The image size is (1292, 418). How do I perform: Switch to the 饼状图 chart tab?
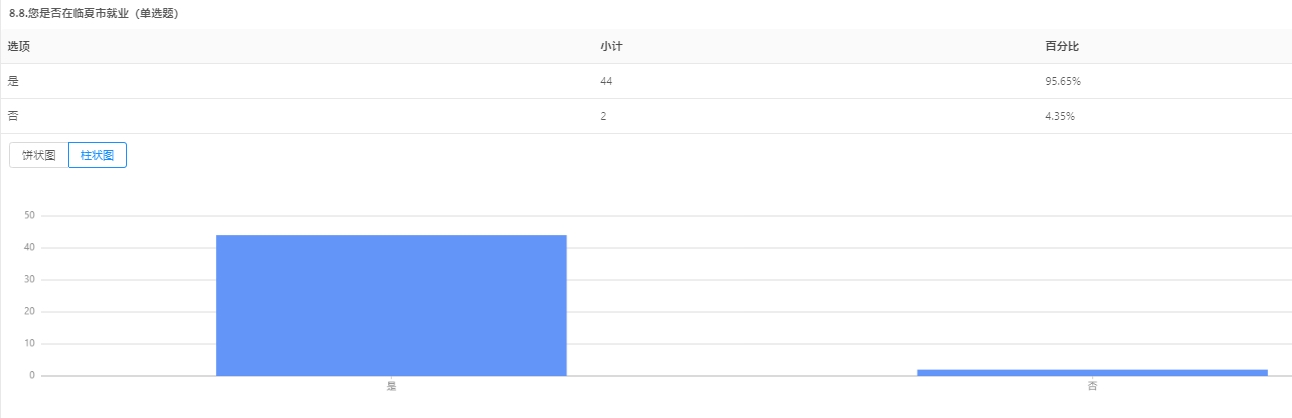[39, 155]
